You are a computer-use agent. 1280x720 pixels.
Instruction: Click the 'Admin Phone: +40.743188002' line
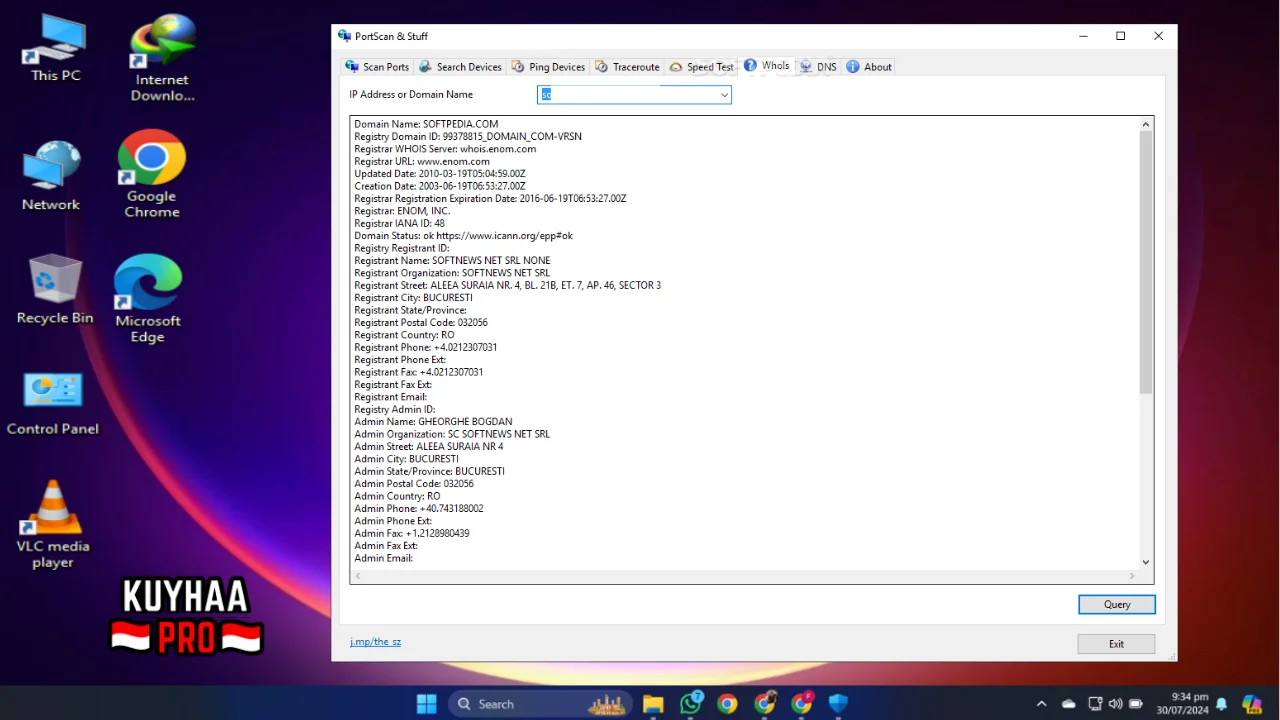click(x=419, y=509)
